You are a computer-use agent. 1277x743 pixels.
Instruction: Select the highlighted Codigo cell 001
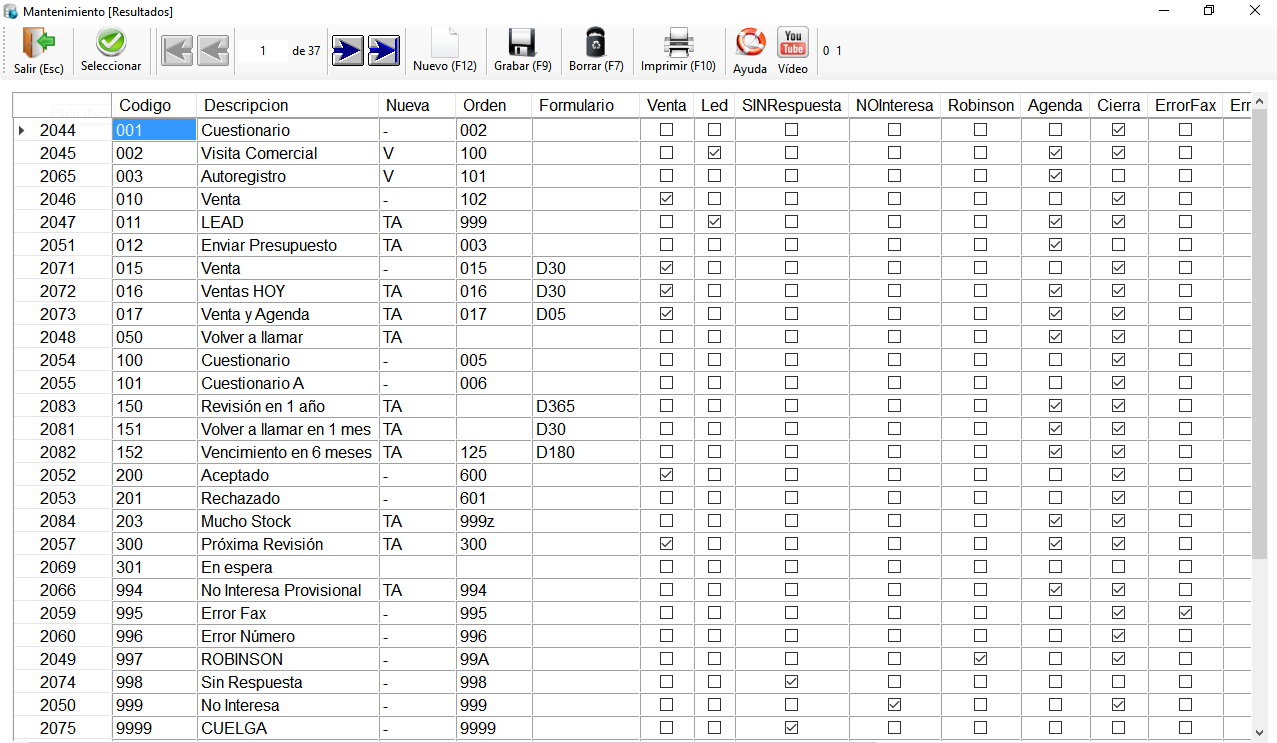click(x=154, y=130)
